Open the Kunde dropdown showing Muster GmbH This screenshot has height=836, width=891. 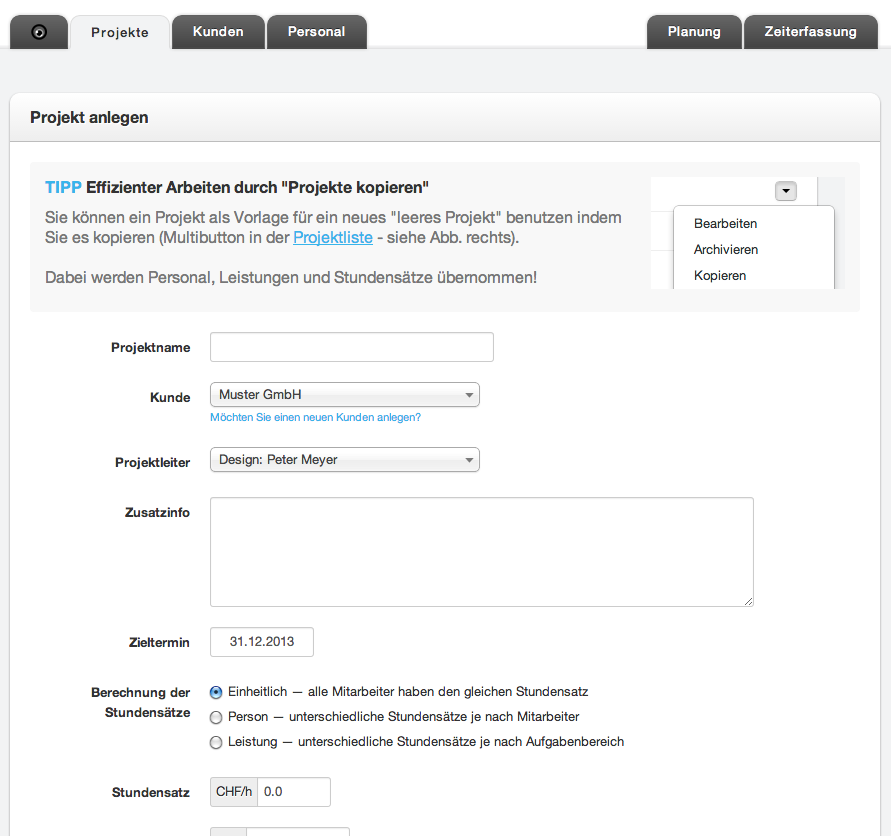tap(345, 394)
